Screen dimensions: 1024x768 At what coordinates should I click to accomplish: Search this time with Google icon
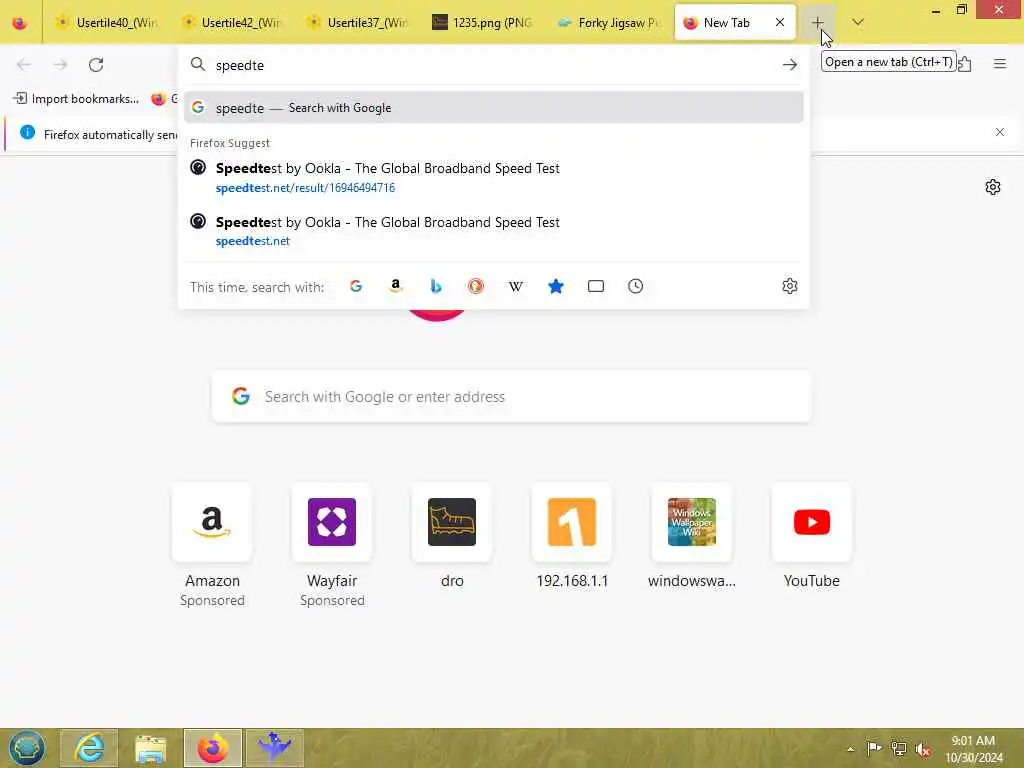(356, 287)
